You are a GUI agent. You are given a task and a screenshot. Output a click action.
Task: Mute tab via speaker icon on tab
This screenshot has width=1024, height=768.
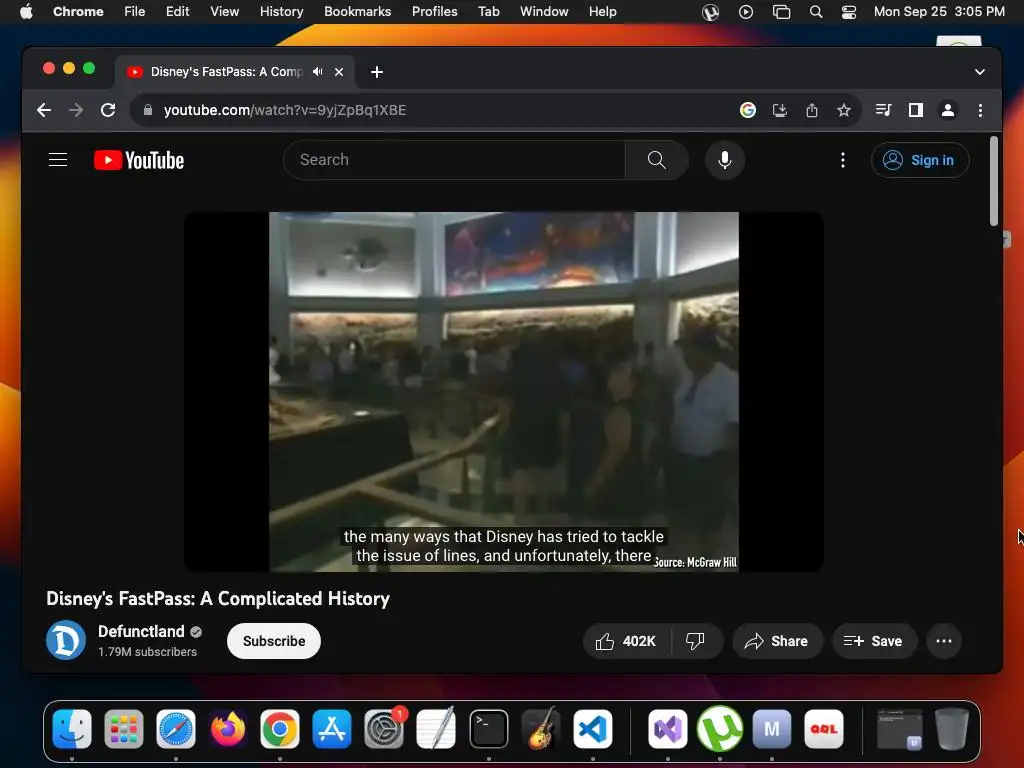(x=317, y=72)
